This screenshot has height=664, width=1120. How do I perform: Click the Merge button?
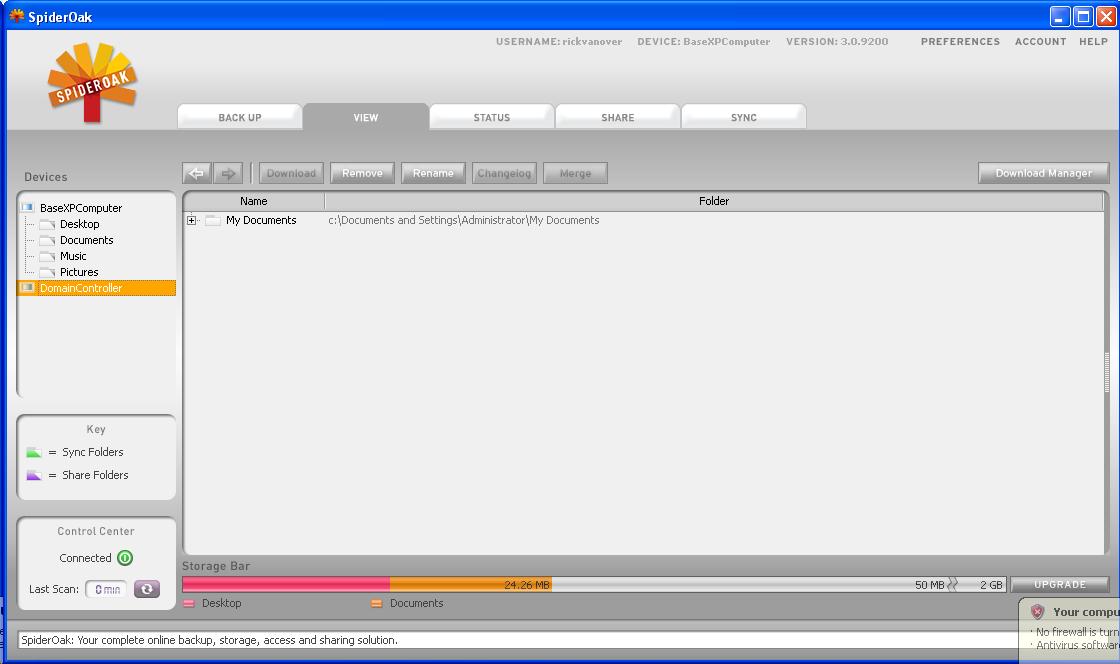click(576, 173)
